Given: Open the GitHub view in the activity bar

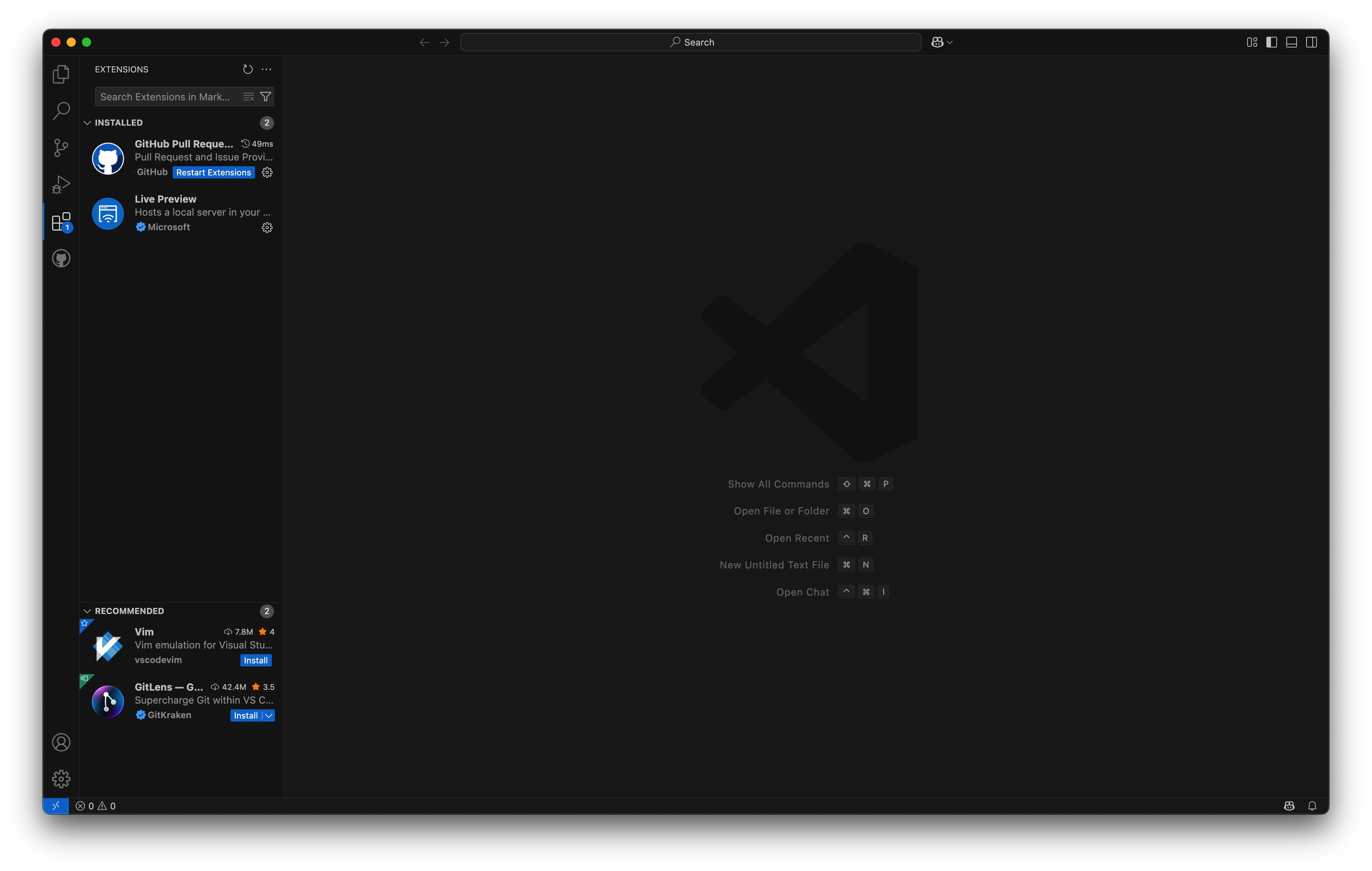Looking at the screenshot, I should point(61,258).
